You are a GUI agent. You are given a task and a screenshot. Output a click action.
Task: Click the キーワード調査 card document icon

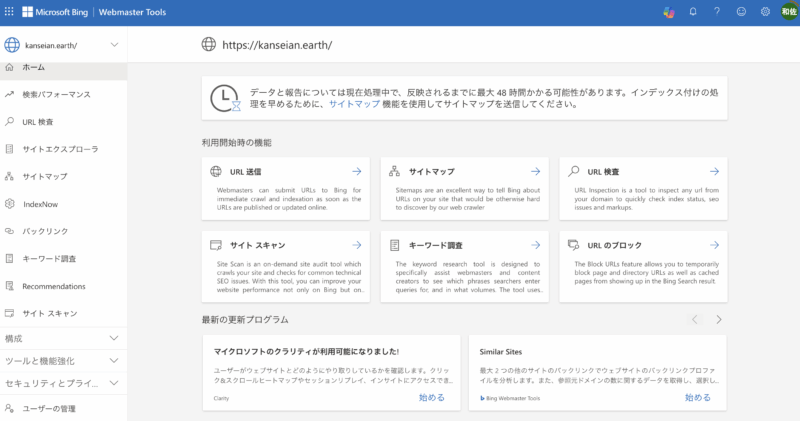[394, 245]
